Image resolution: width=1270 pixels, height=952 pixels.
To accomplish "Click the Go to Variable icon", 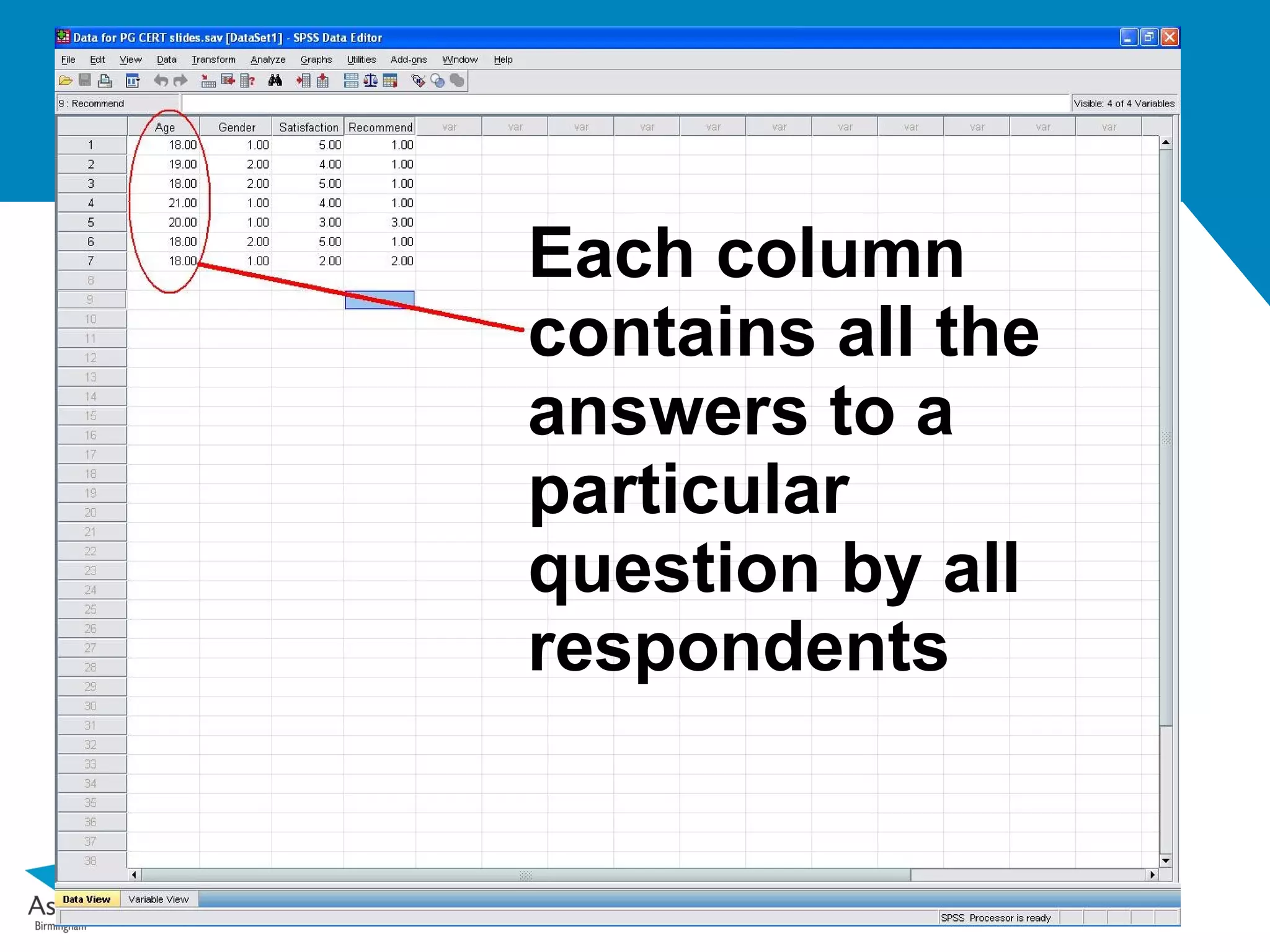I will pos(228,81).
